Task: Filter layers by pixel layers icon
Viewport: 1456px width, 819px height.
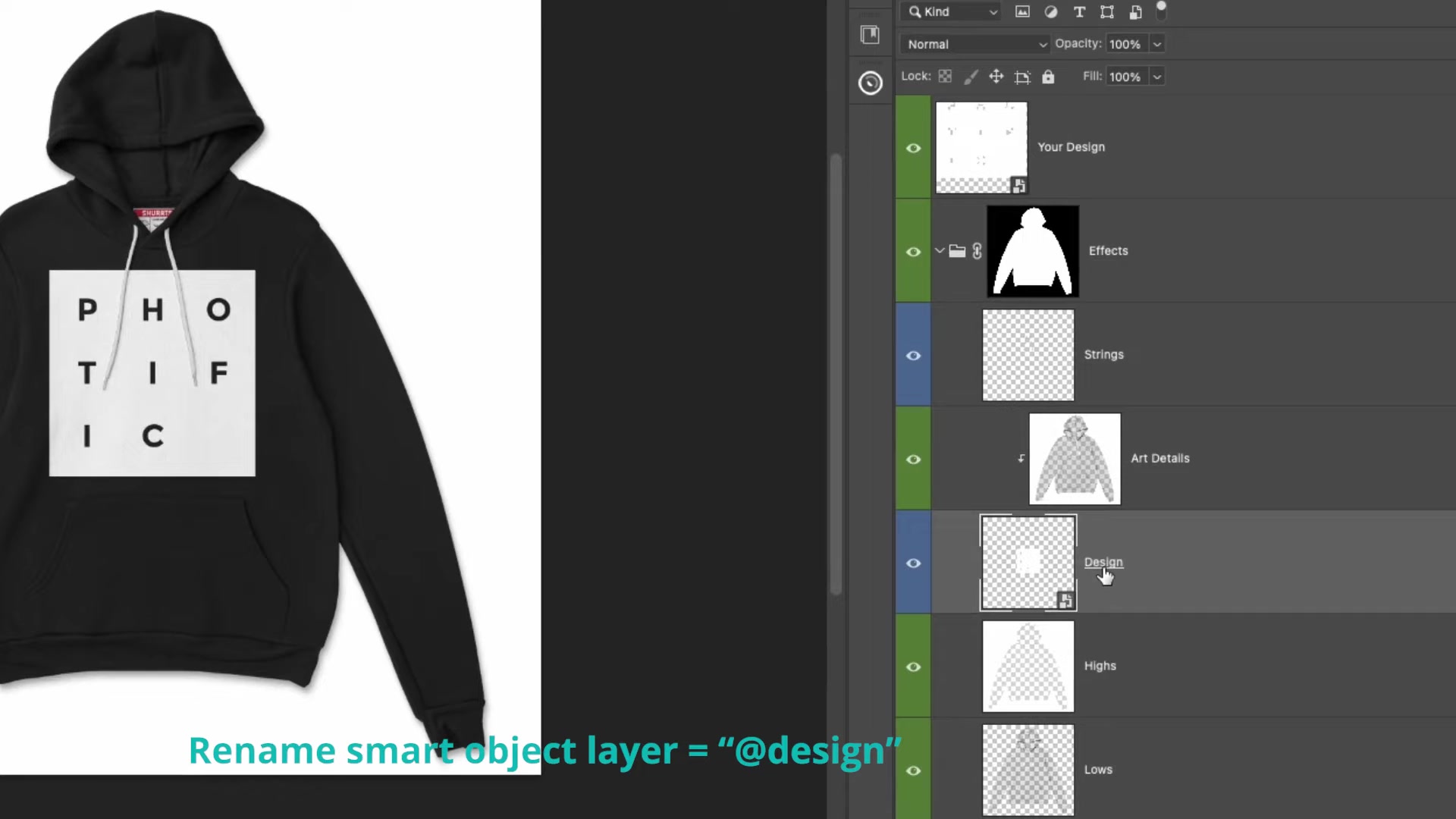Action: point(1022,12)
